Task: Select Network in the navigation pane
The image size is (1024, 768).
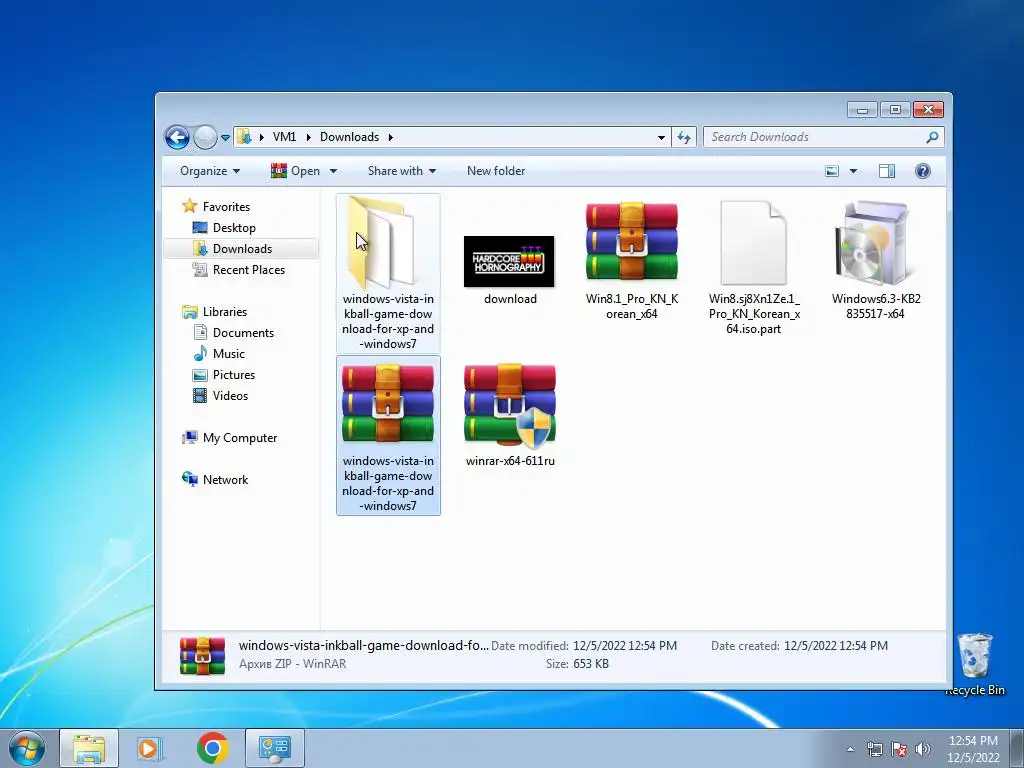Action: [225, 479]
